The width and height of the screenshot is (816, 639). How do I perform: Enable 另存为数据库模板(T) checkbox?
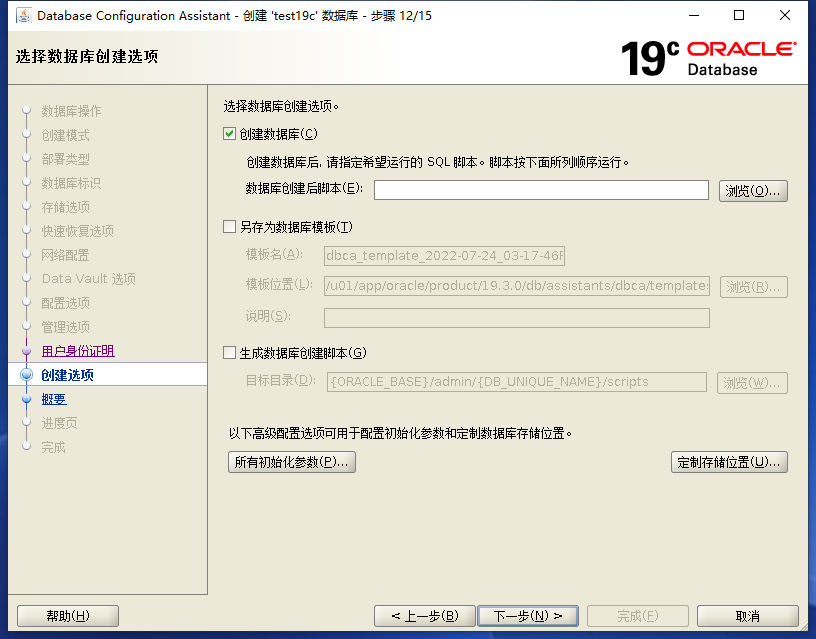click(230, 226)
